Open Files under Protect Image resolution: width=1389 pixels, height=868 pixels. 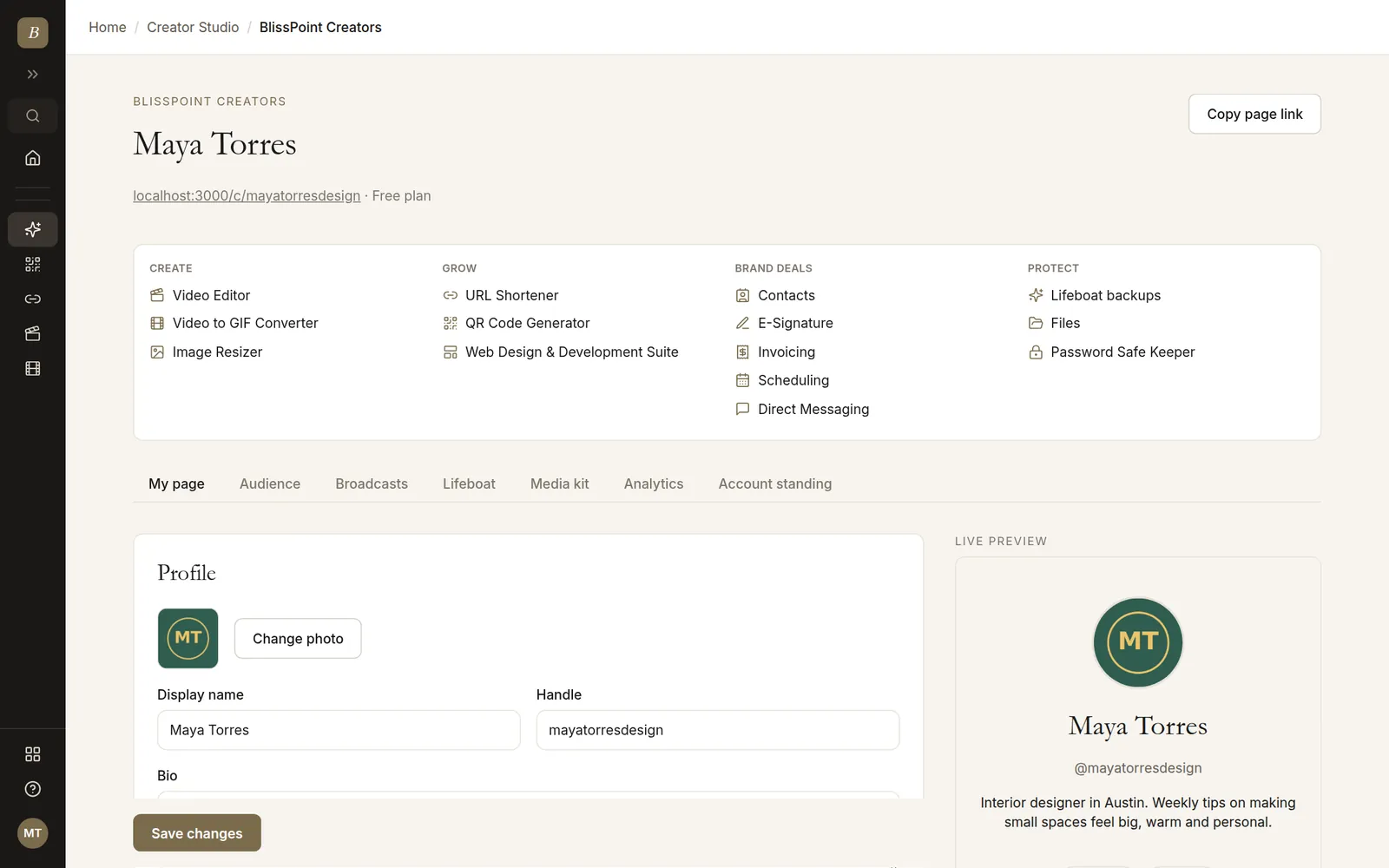point(1054,323)
